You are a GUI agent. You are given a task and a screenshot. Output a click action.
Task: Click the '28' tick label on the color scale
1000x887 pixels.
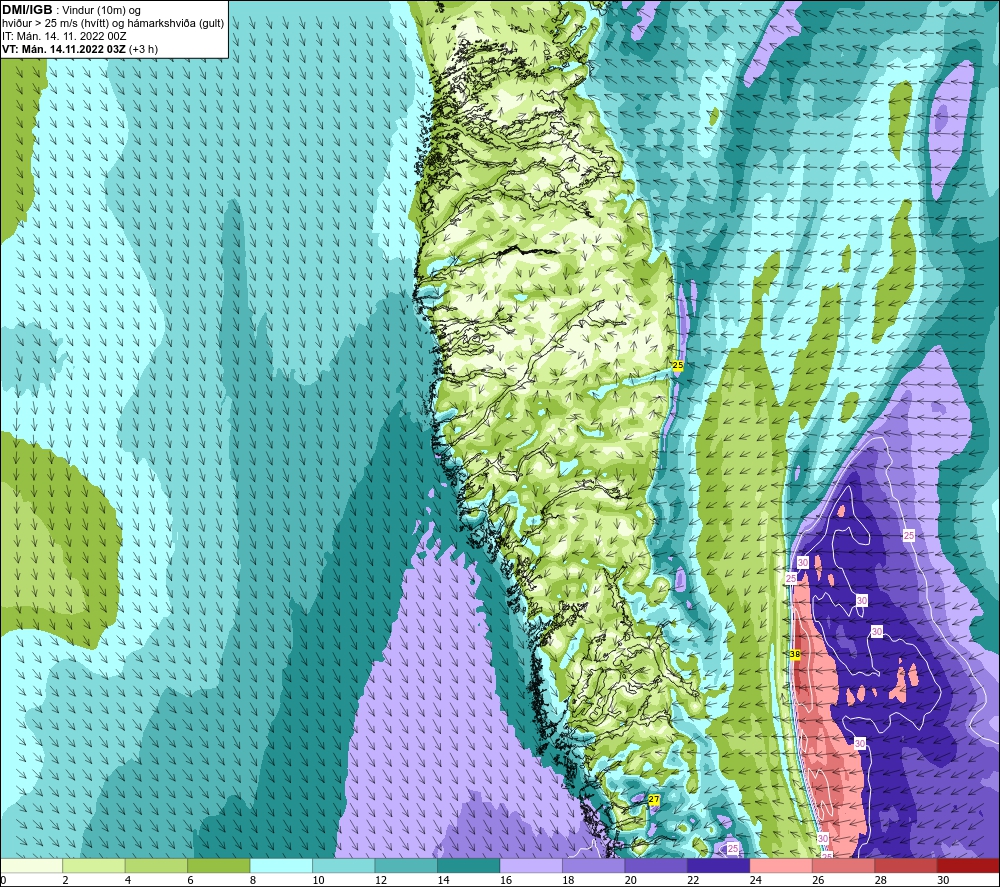pos(881,880)
